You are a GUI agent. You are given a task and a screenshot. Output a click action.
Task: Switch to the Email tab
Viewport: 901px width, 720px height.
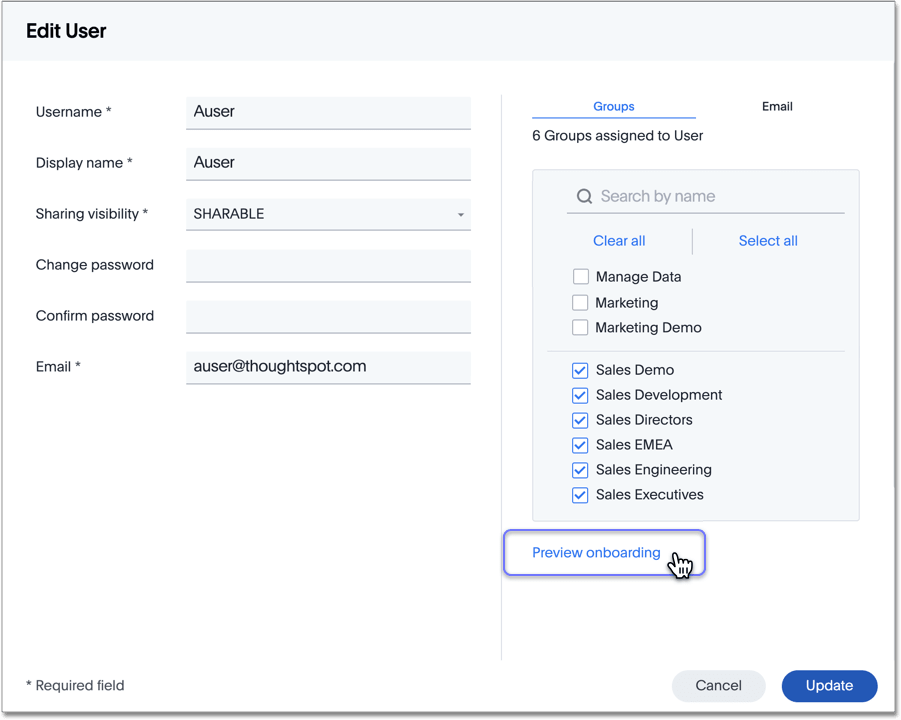[x=777, y=106]
